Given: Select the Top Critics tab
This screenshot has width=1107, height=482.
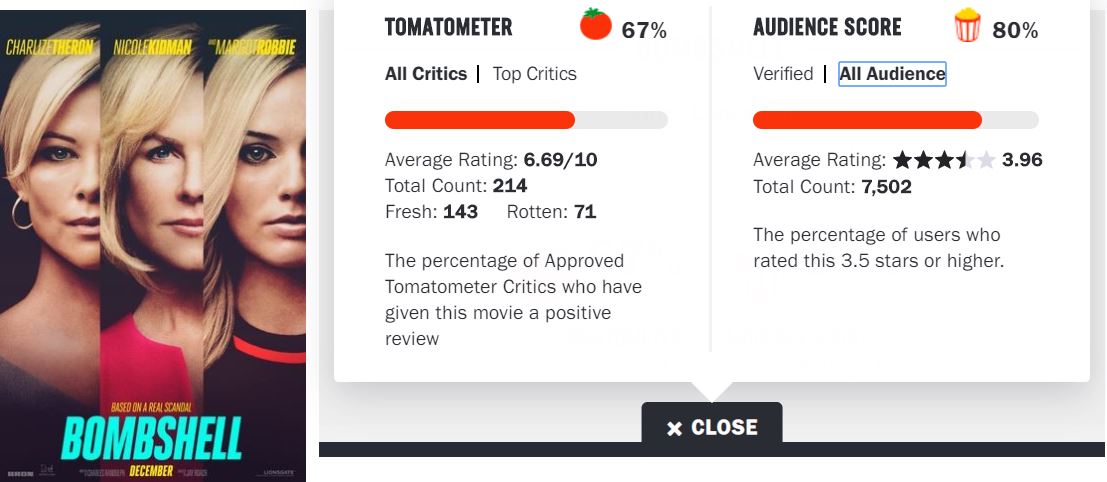Looking at the screenshot, I should click(x=534, y=74).
